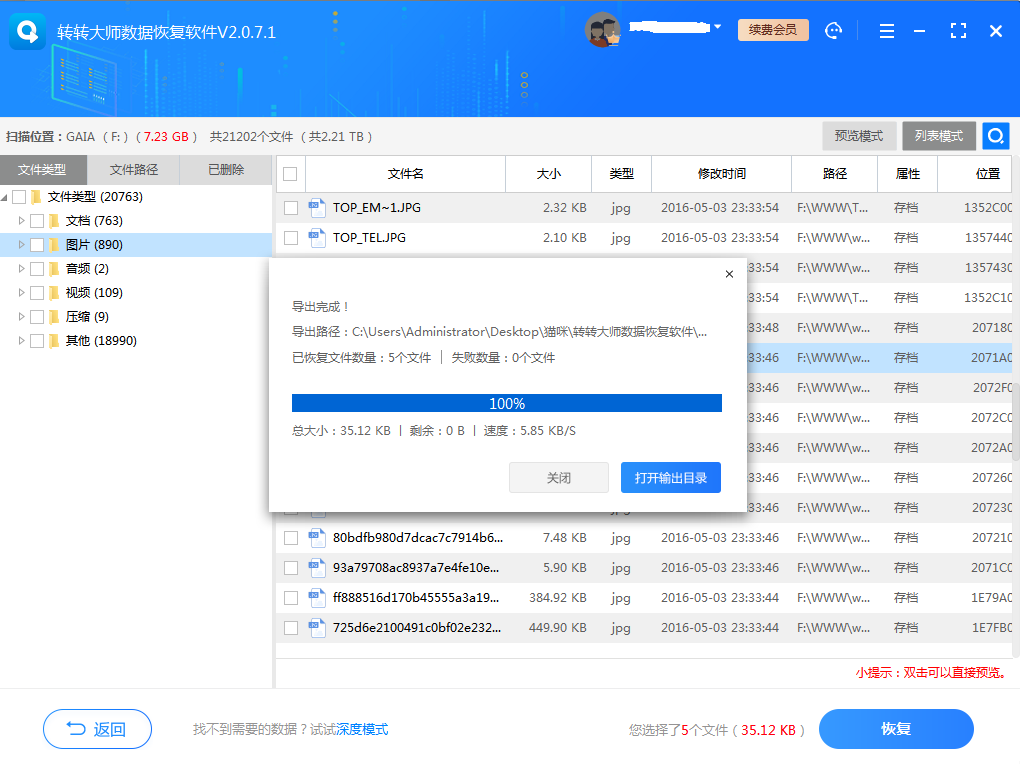Expand the 图片 (890) tree node
This screenshot has width=1020, height=764.
coord(21,245)
